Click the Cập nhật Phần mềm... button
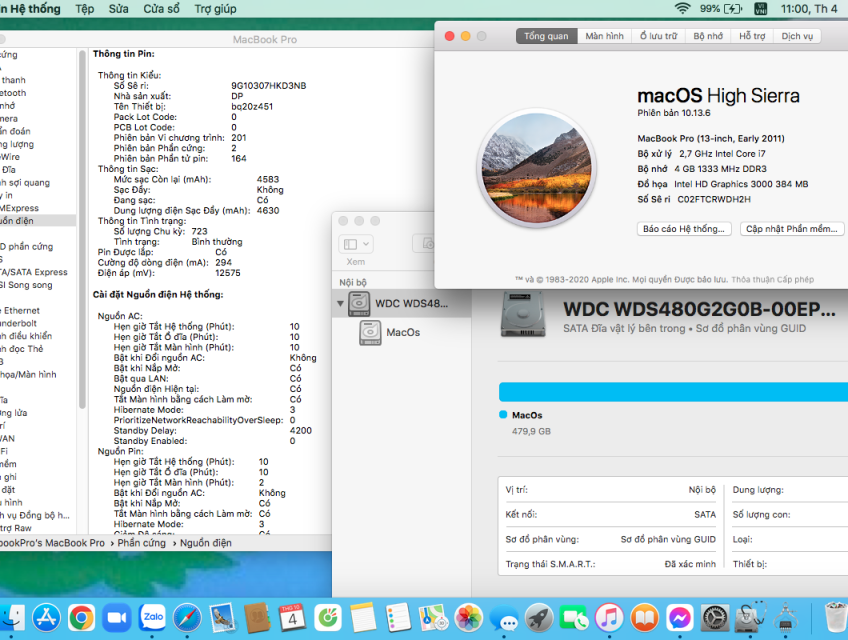 pyautogui.click(x=792, y=229)
